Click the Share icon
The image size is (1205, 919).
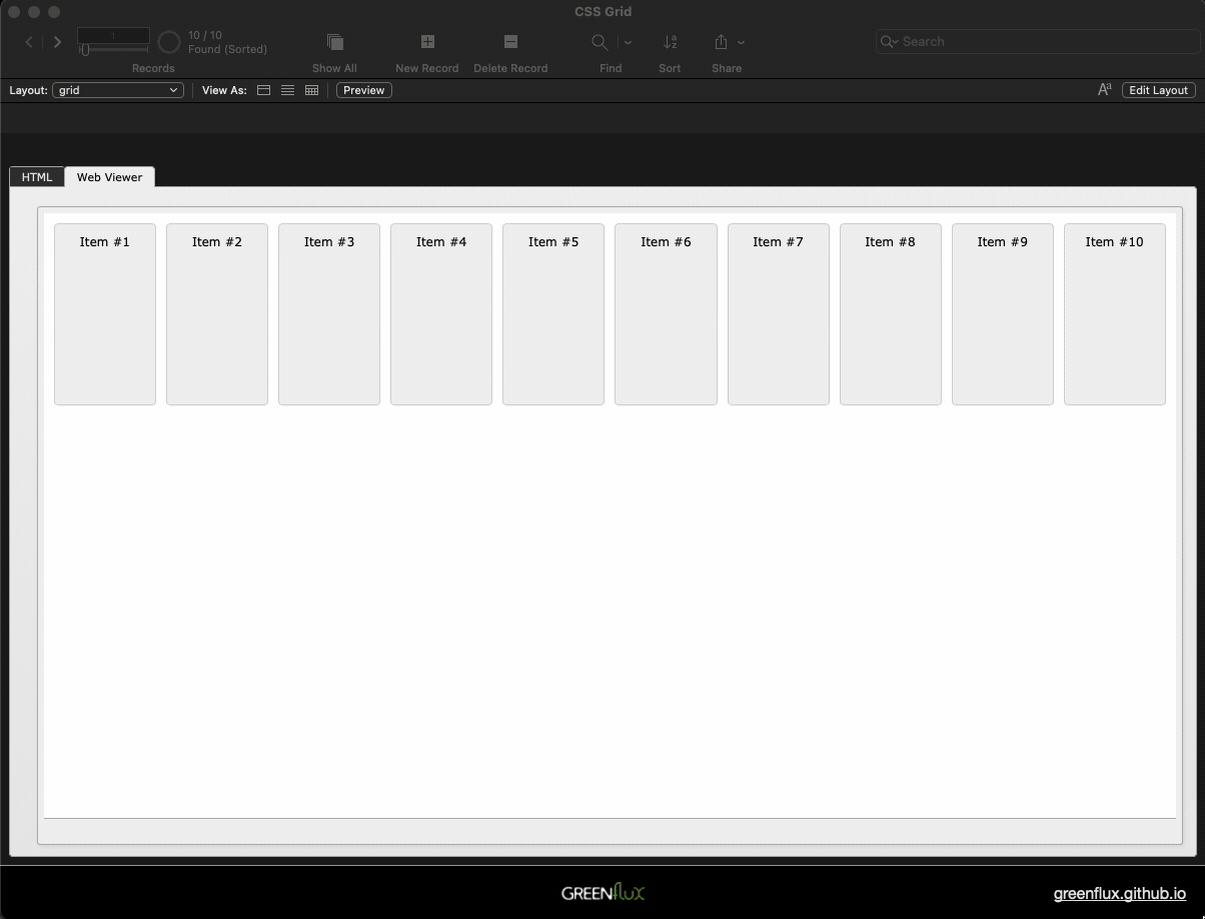[721, 42]
